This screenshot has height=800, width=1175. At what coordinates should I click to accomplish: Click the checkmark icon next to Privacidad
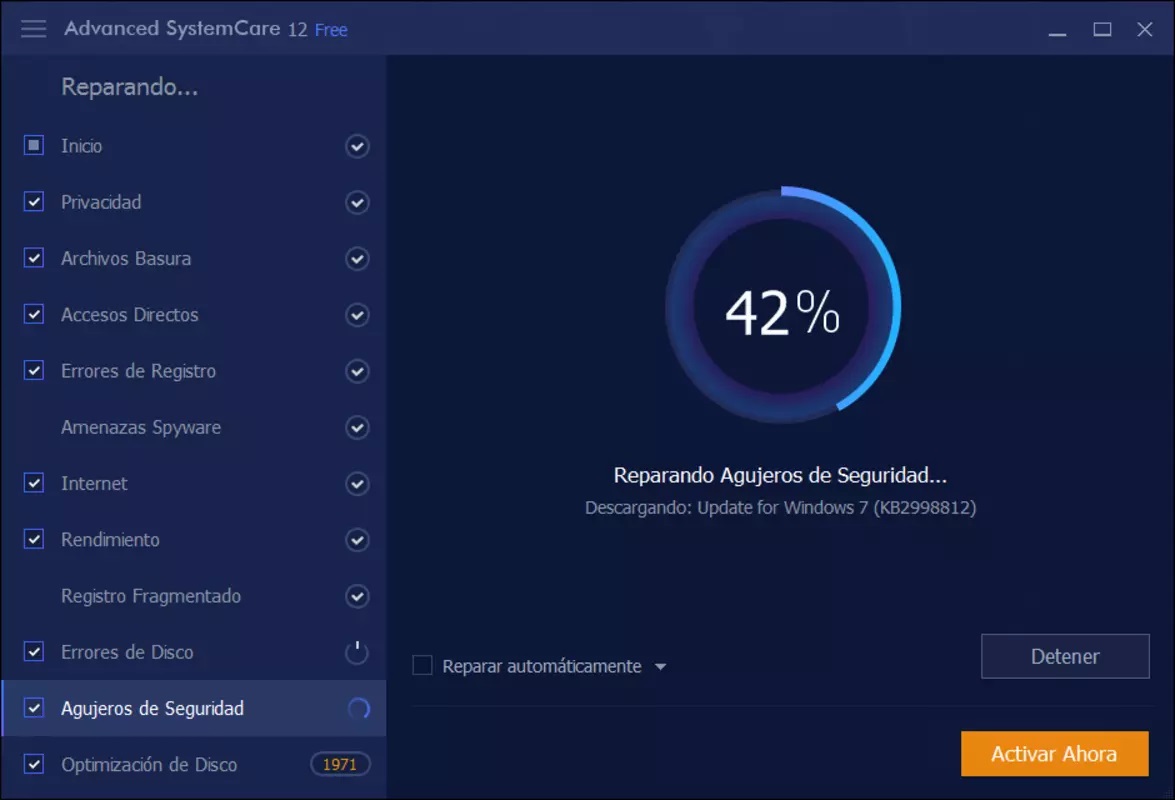click(357, 202)
